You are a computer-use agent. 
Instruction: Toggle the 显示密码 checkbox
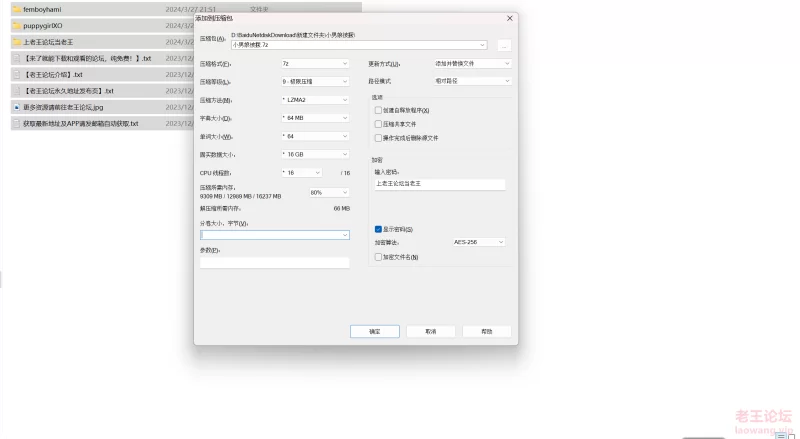378,229
